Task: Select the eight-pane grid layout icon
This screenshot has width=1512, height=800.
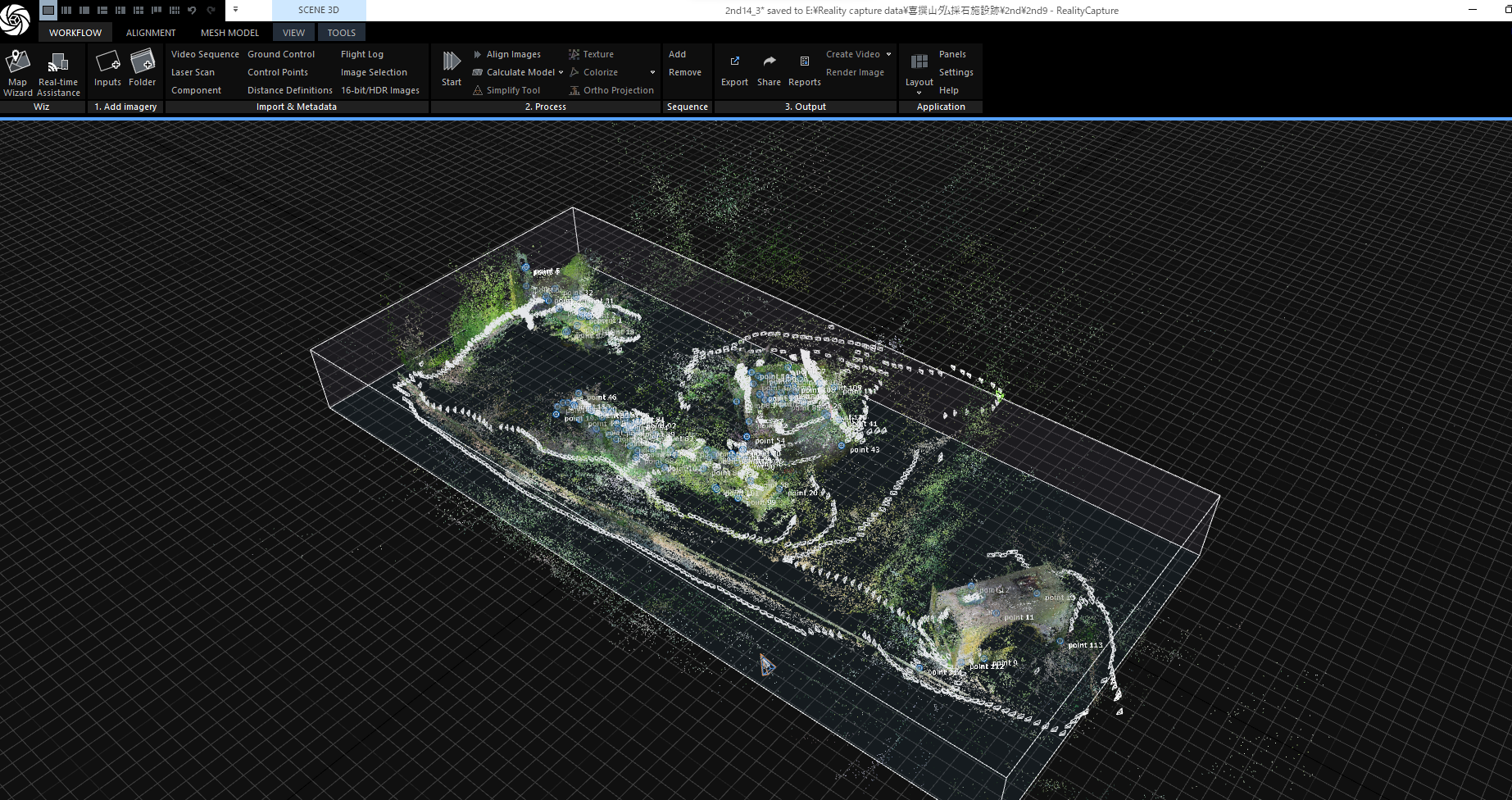Action: [x=175, y=10]
